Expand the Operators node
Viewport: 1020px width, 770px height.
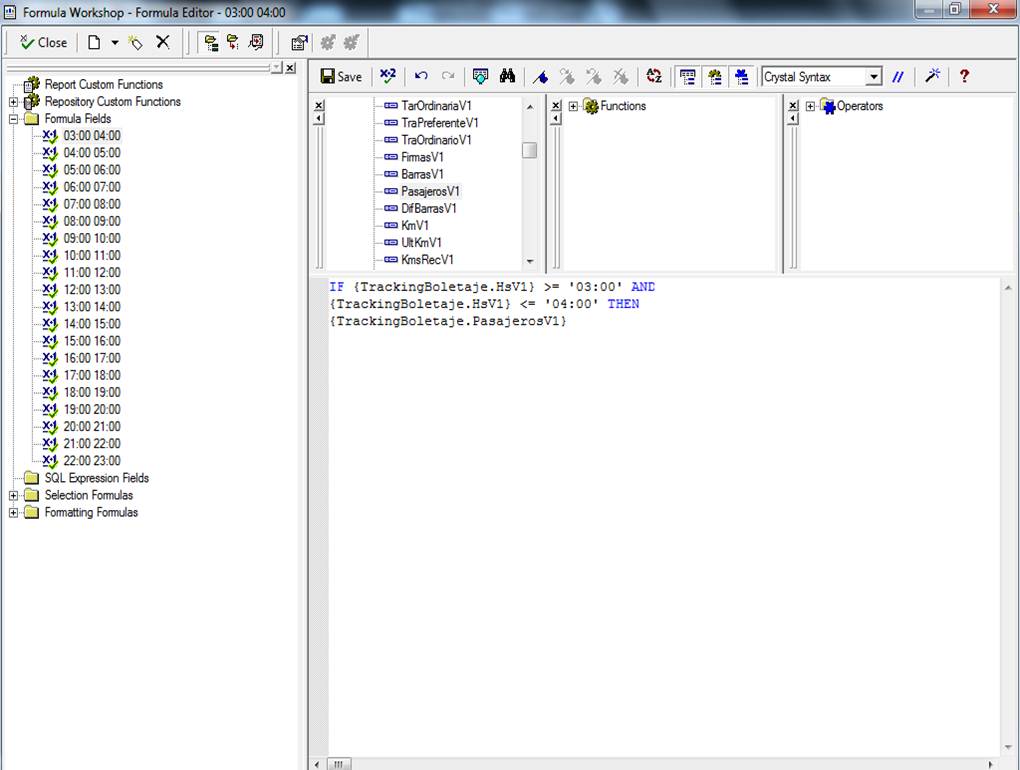pos(810,106)
